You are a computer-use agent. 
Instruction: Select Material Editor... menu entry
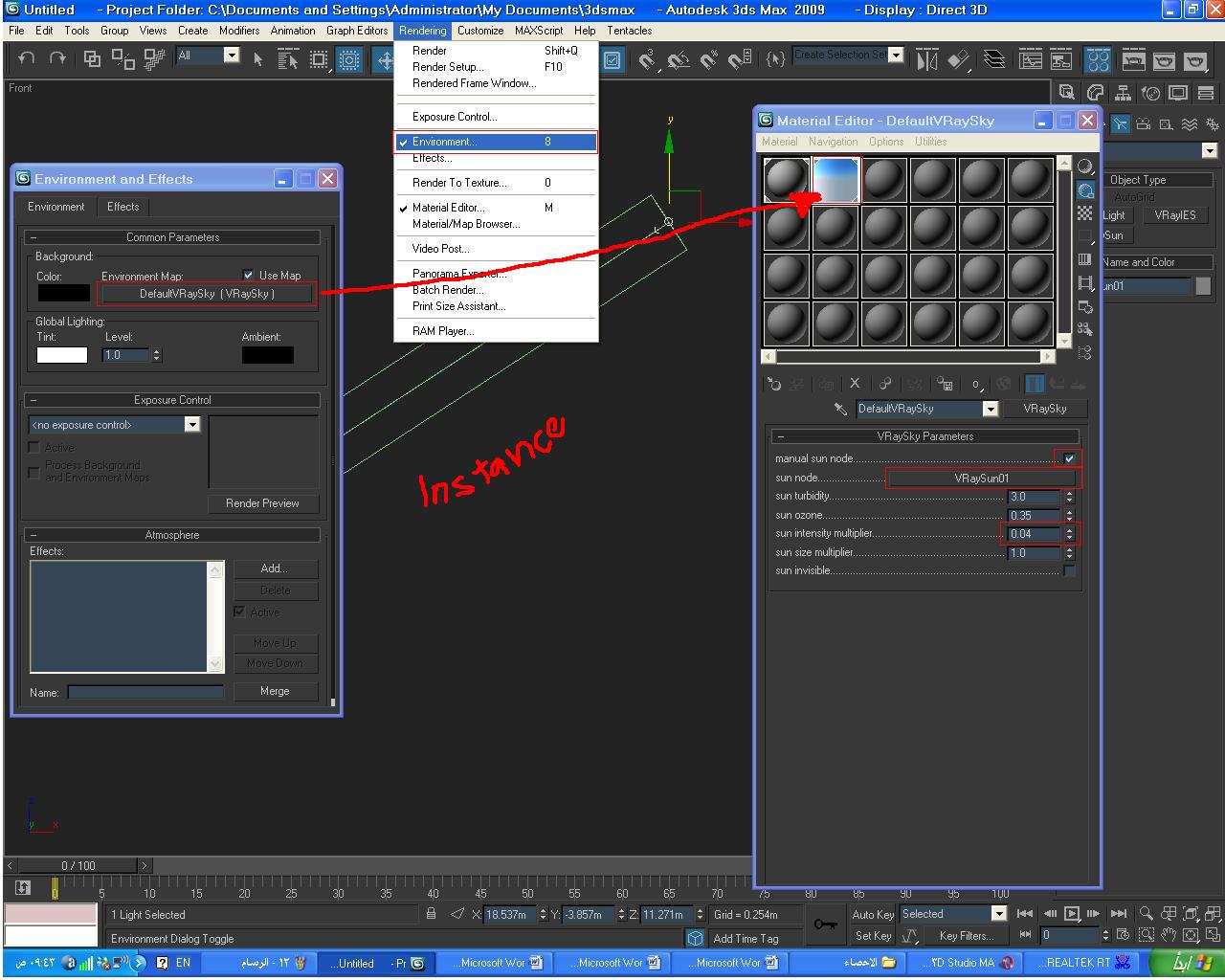[496, 207]
